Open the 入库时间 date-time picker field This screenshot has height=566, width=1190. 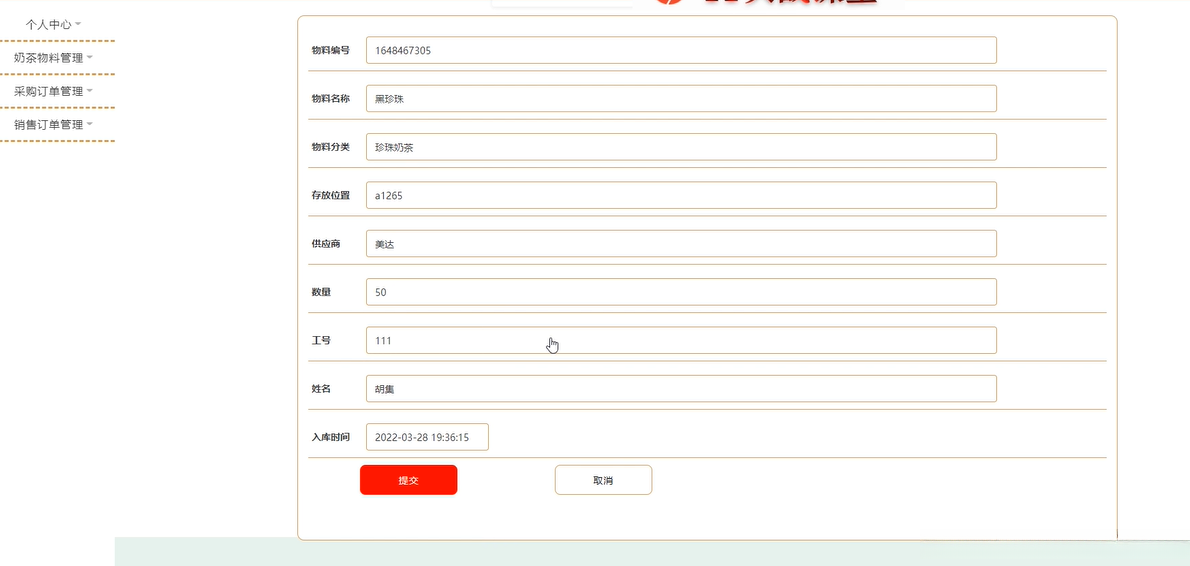pos(427,437)
